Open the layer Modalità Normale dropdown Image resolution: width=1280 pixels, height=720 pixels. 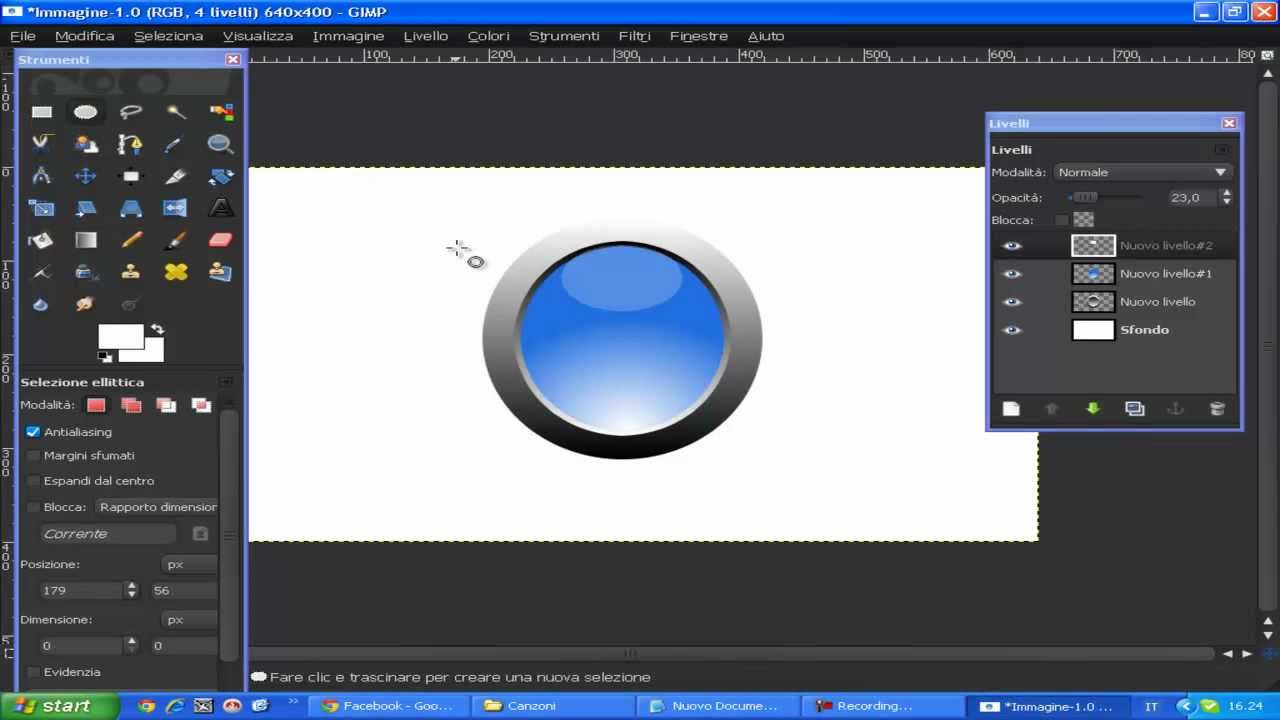[1142, 172]
